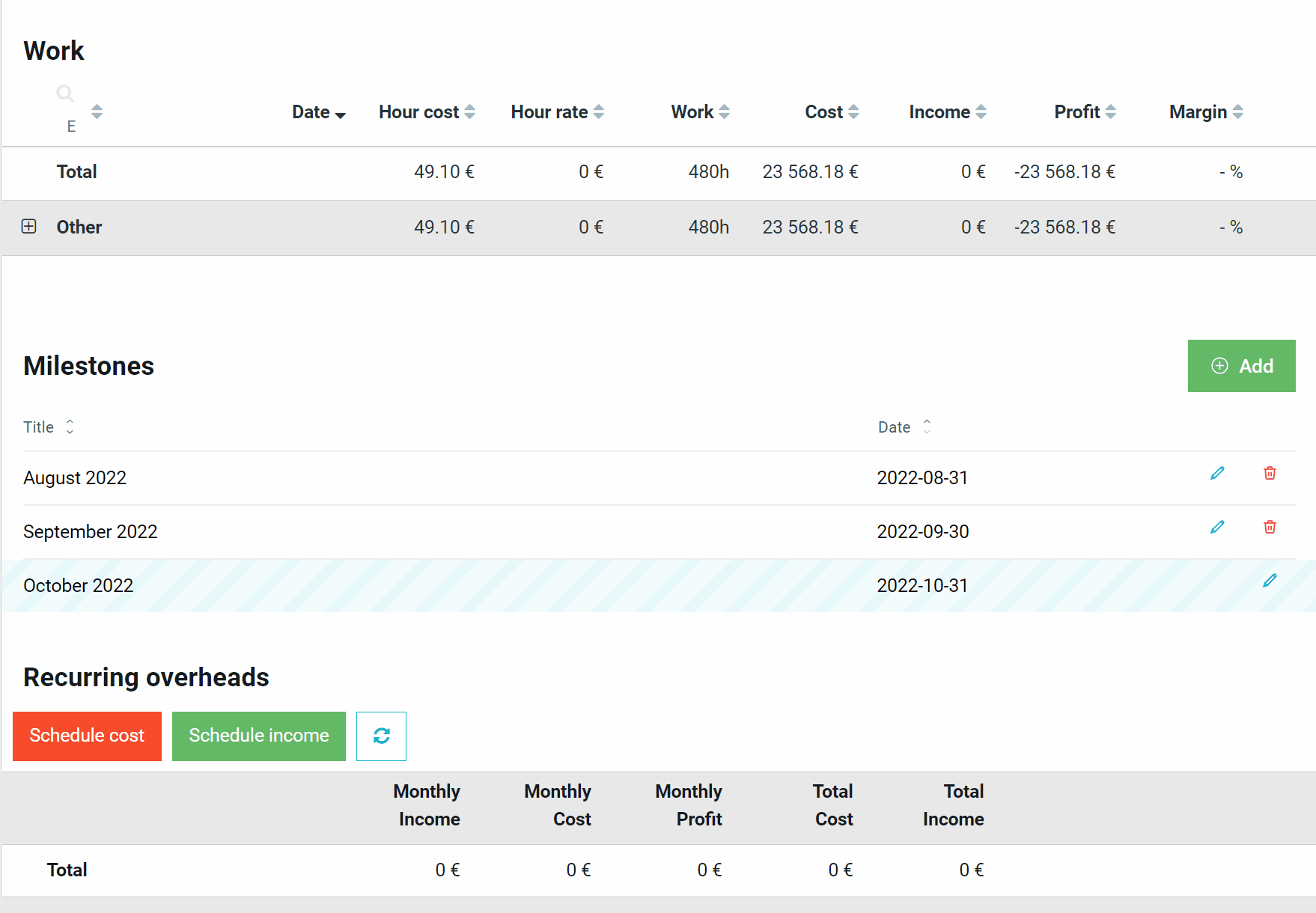This screenshot has width=1316, height=913.
Task: Click the Other row label
Action: tap(79, 227)
